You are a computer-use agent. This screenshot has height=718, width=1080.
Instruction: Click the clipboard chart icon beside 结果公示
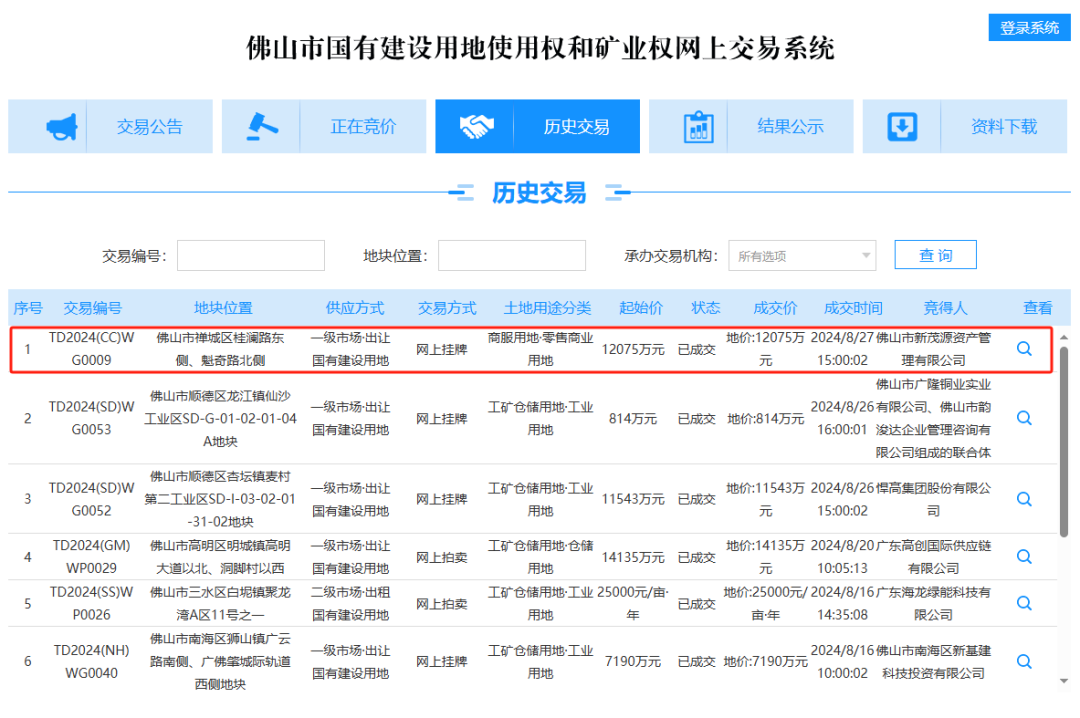coord(698,127)
